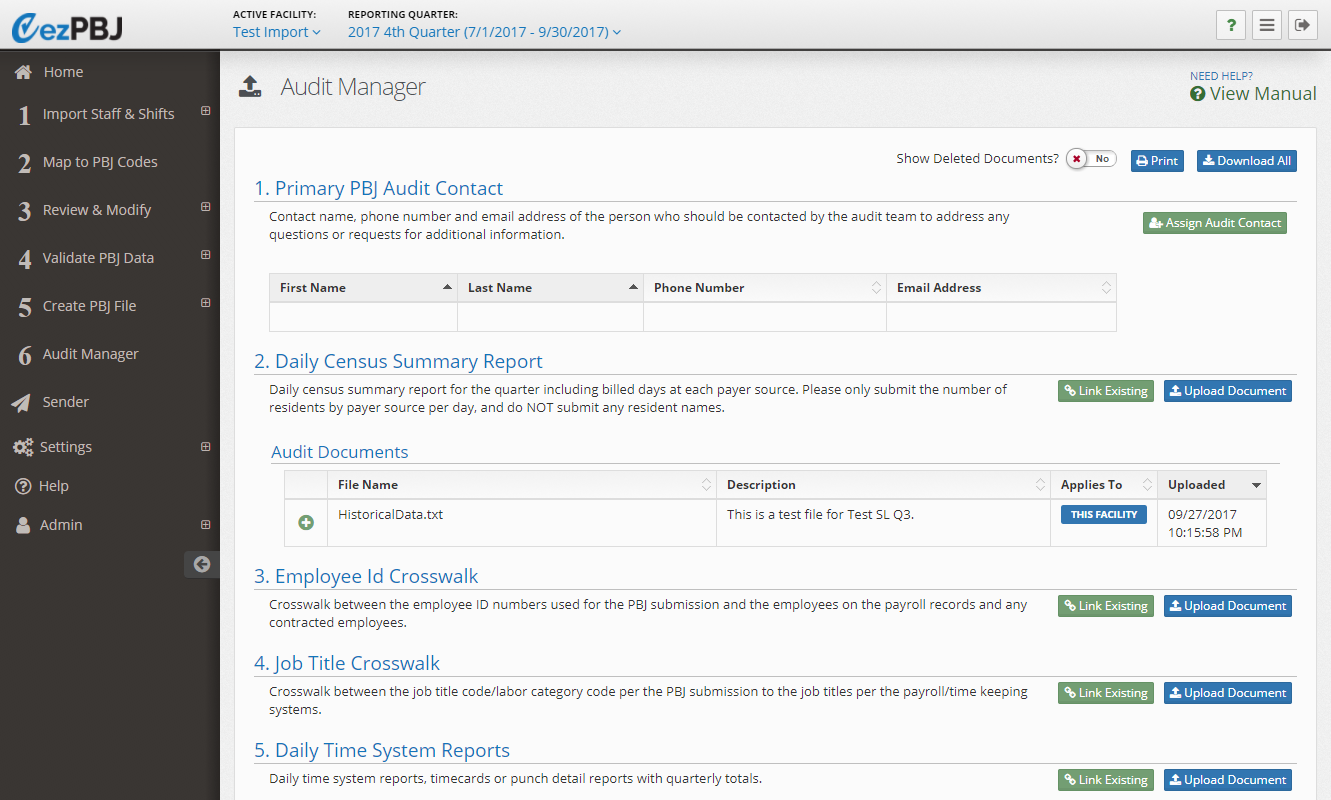Open the help question mark button

click(1231, 25)
